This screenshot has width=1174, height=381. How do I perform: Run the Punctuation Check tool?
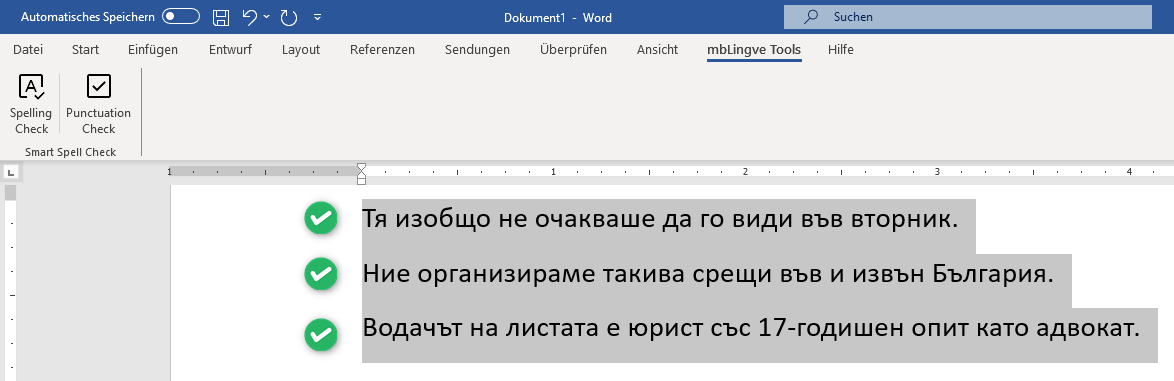98,104
